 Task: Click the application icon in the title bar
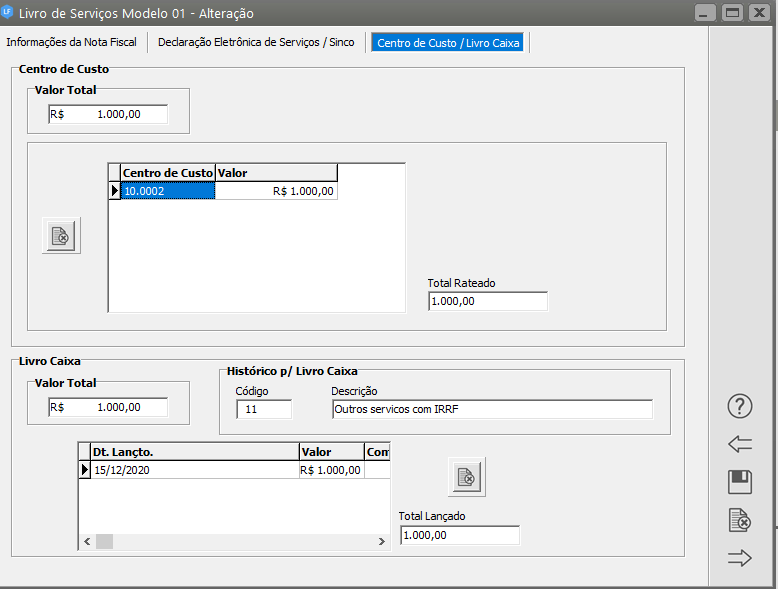pos(9,13)
